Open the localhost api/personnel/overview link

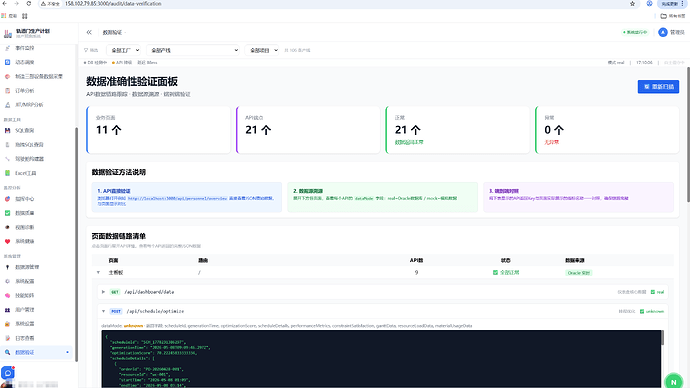[x=177, y=198]
